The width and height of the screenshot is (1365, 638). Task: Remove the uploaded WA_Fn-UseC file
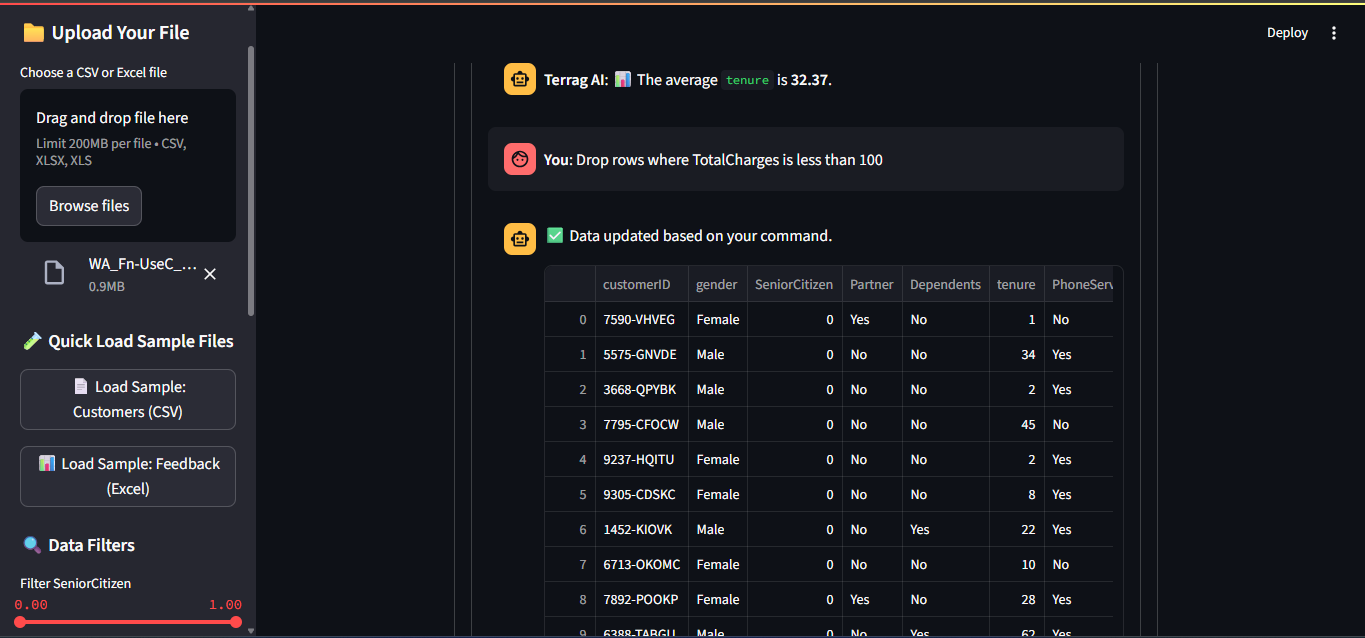tap(210, 274)
